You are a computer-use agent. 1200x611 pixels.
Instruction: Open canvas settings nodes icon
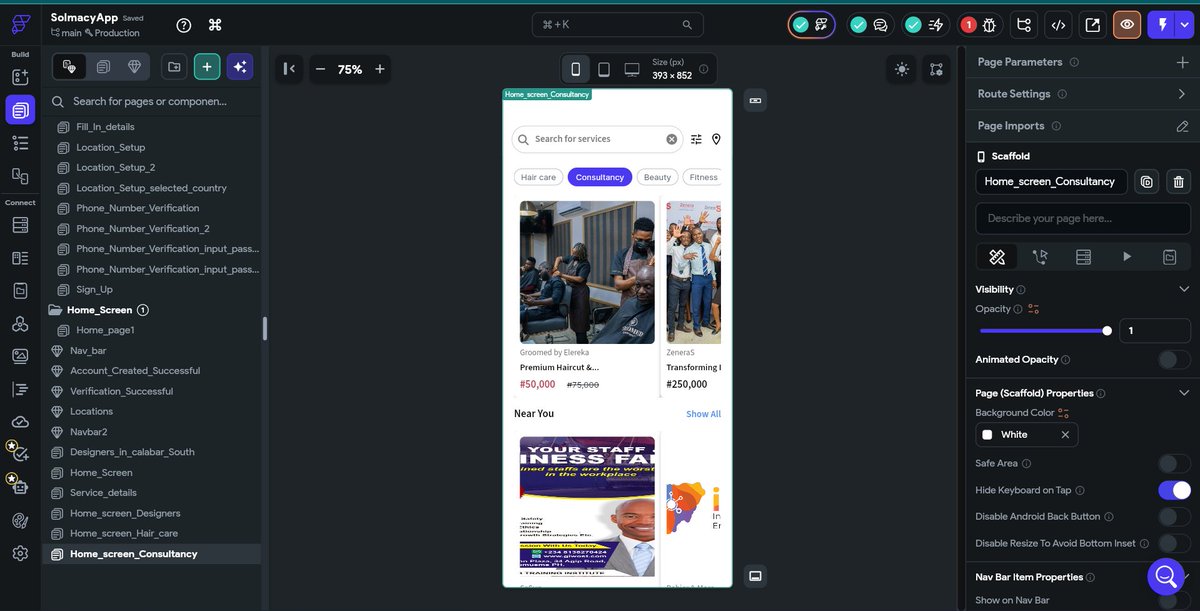click(x=936, y=69)
